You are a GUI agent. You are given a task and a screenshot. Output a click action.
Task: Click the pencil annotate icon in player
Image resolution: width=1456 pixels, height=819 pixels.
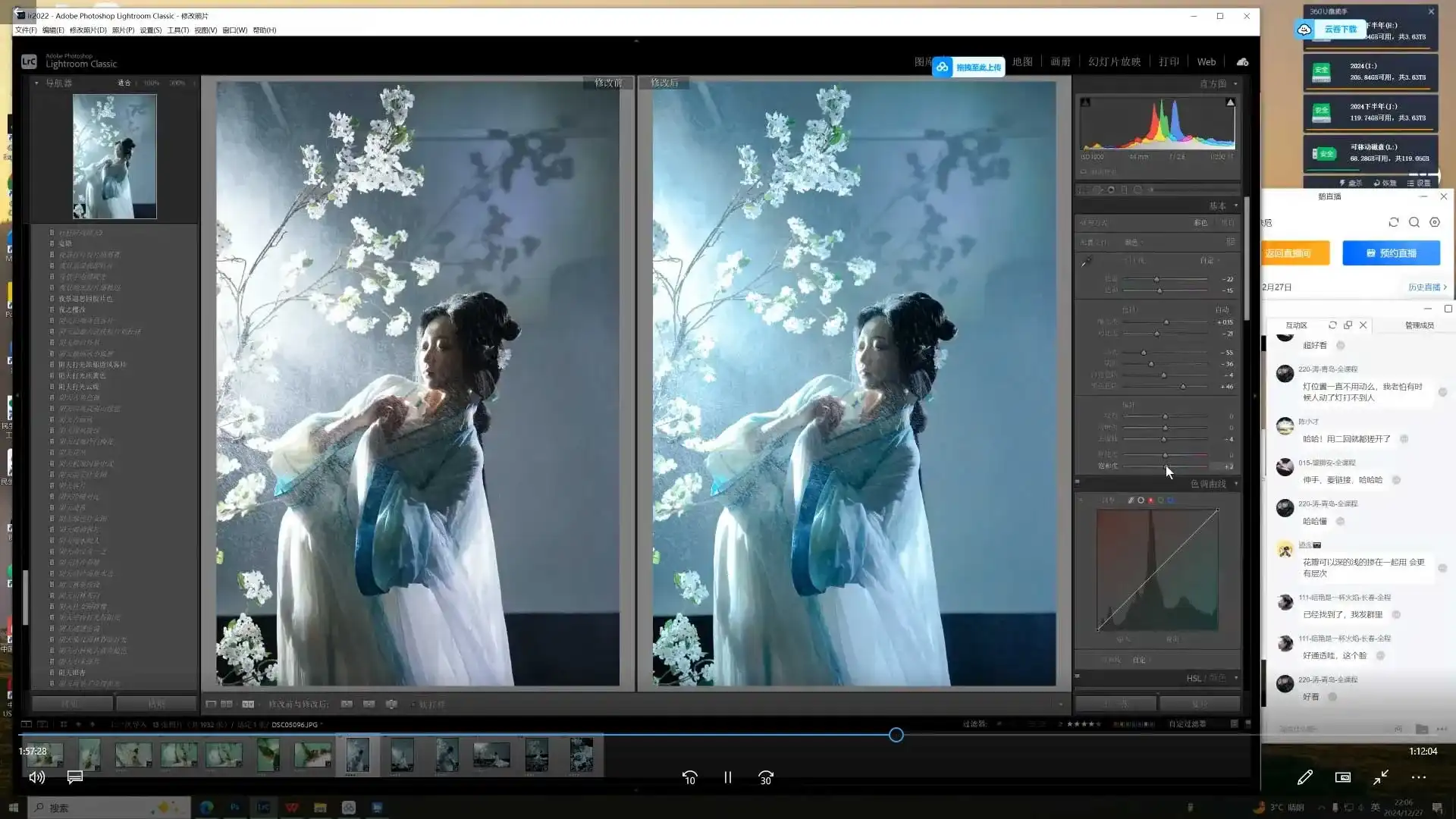1304,777
